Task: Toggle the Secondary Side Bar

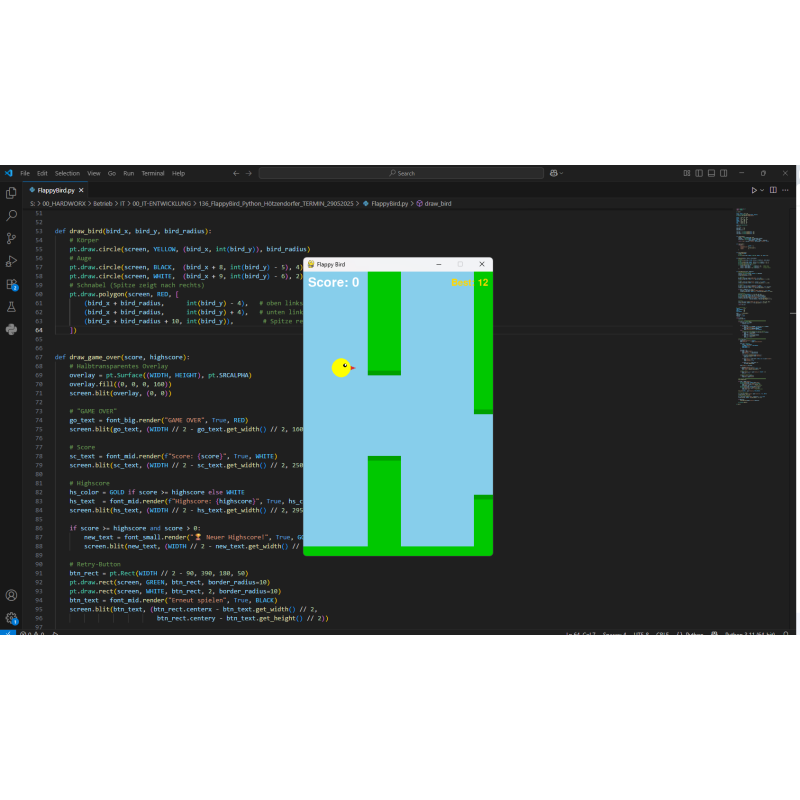Action: pos(723,173)
